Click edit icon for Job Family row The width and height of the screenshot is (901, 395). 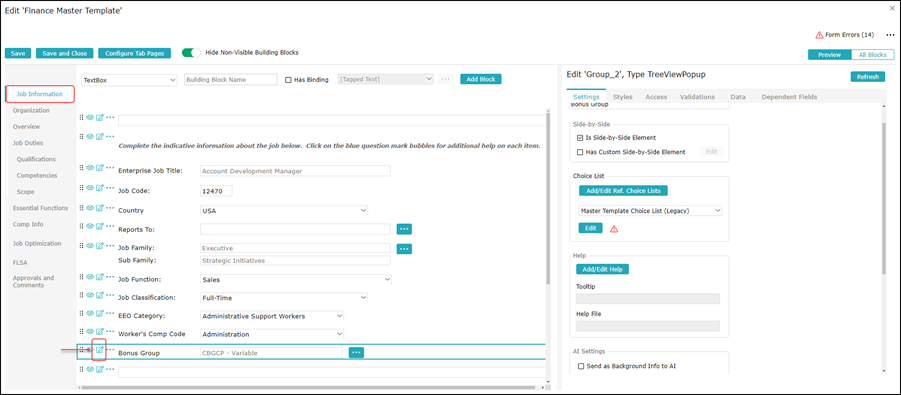tap(99, 246)
